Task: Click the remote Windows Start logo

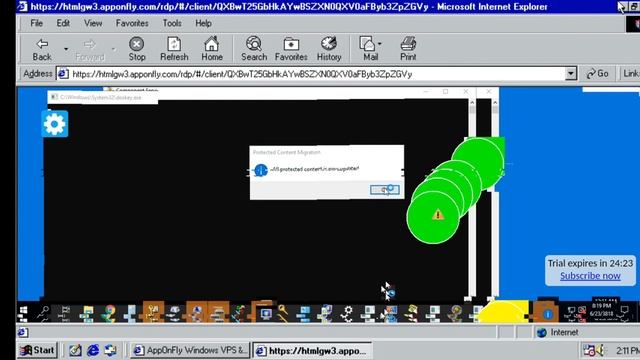Action: pyautogui.click(x=23, y=313)
